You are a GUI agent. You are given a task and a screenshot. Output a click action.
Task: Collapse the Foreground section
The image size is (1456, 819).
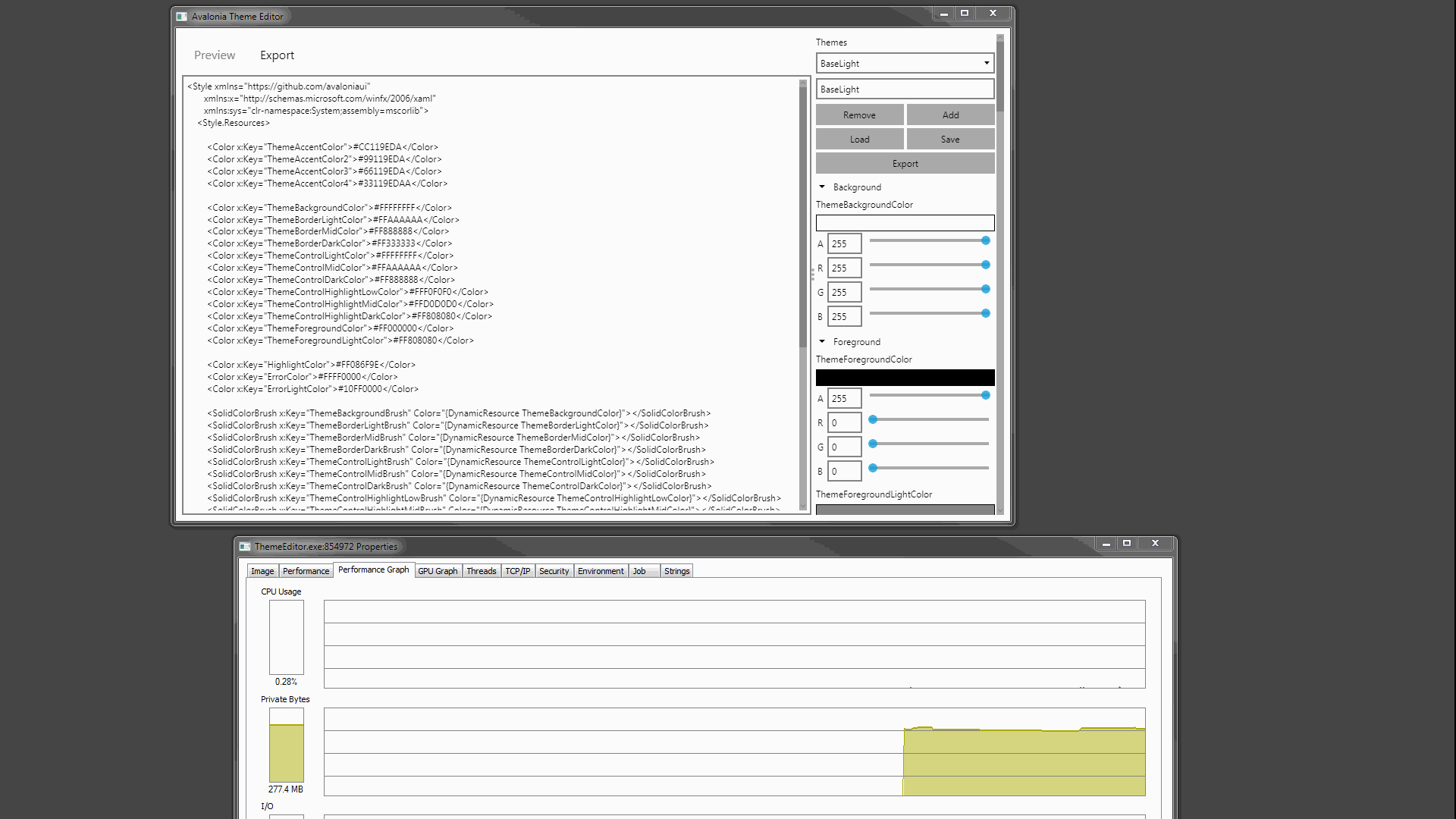point(822,341)
